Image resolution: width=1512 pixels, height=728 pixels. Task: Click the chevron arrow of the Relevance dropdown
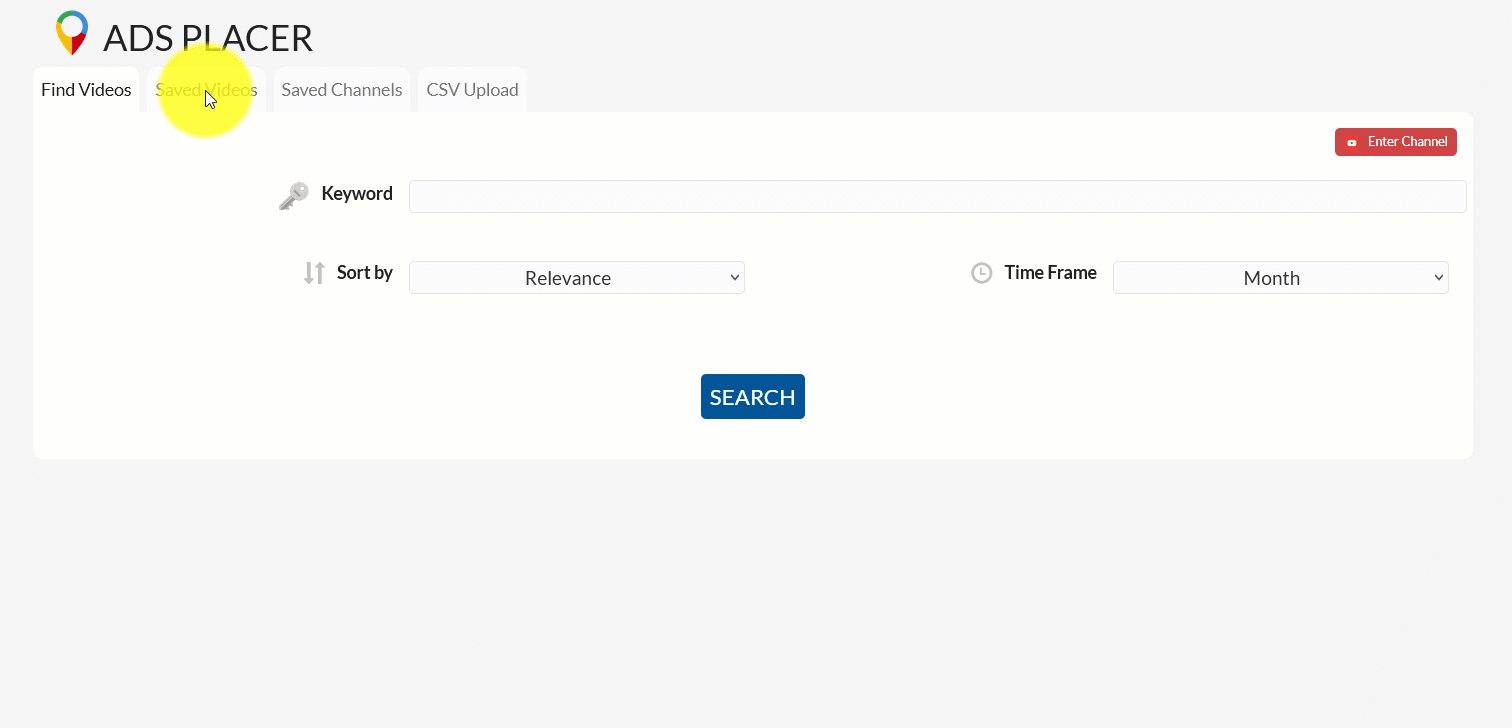[735, 278]
